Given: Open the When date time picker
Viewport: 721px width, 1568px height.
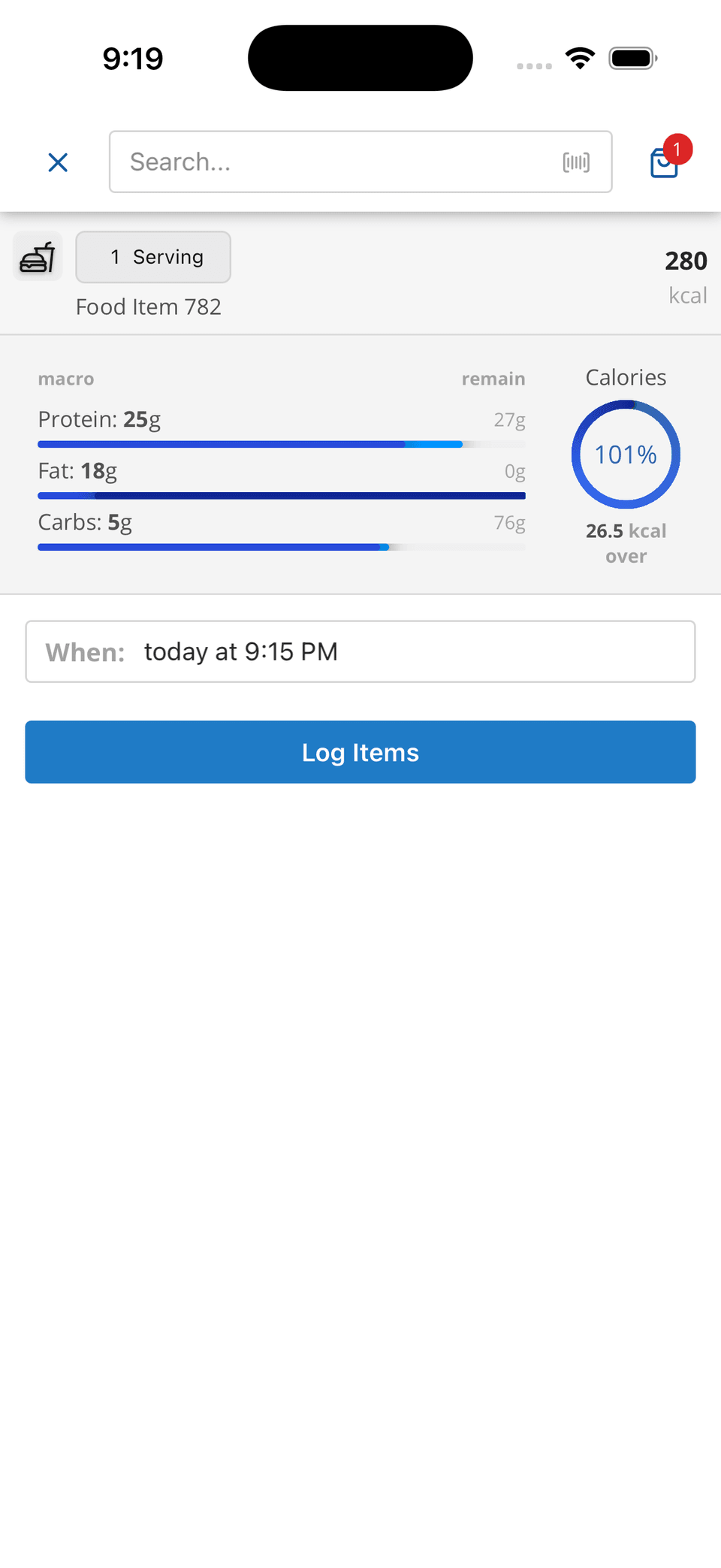Looking at the screenshot, I should [x=360, y=651].
